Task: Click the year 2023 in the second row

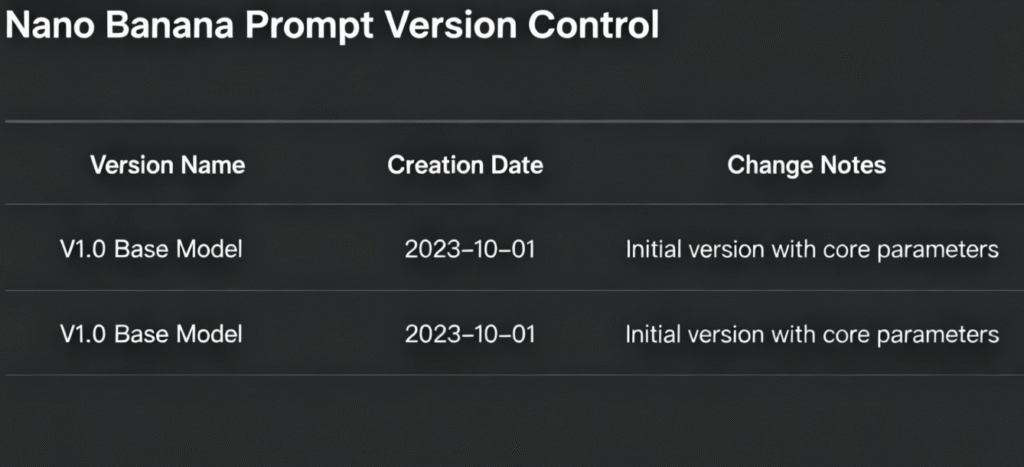Action: click(429, 333)
